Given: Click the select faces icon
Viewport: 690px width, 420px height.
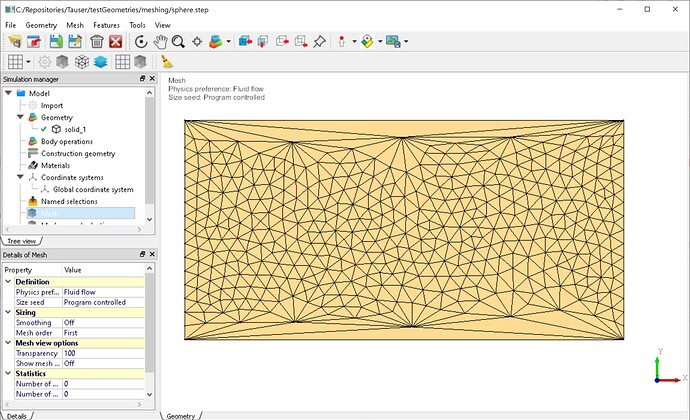Looking at the screenshot, I should [263, 42].
